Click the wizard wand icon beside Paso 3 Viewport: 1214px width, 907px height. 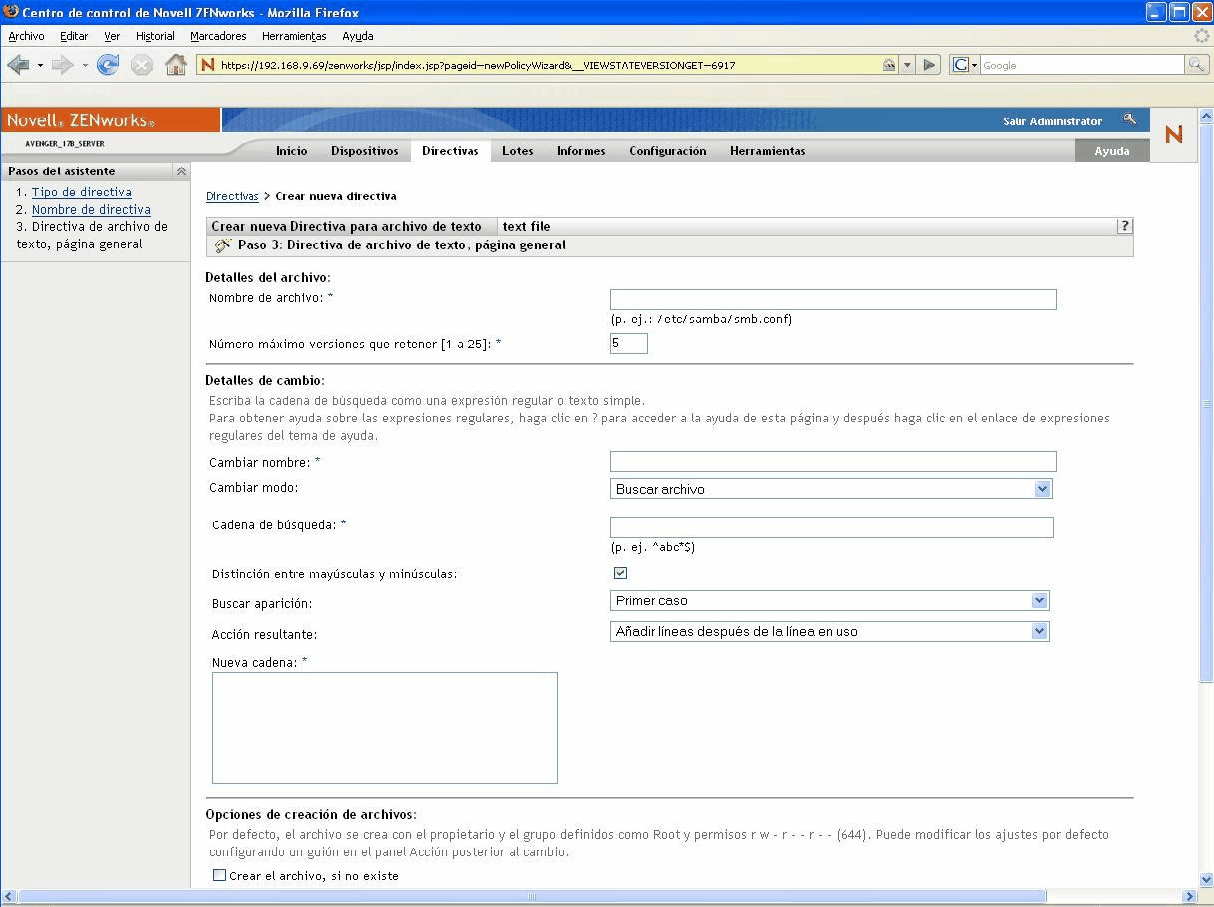point(223,245)
